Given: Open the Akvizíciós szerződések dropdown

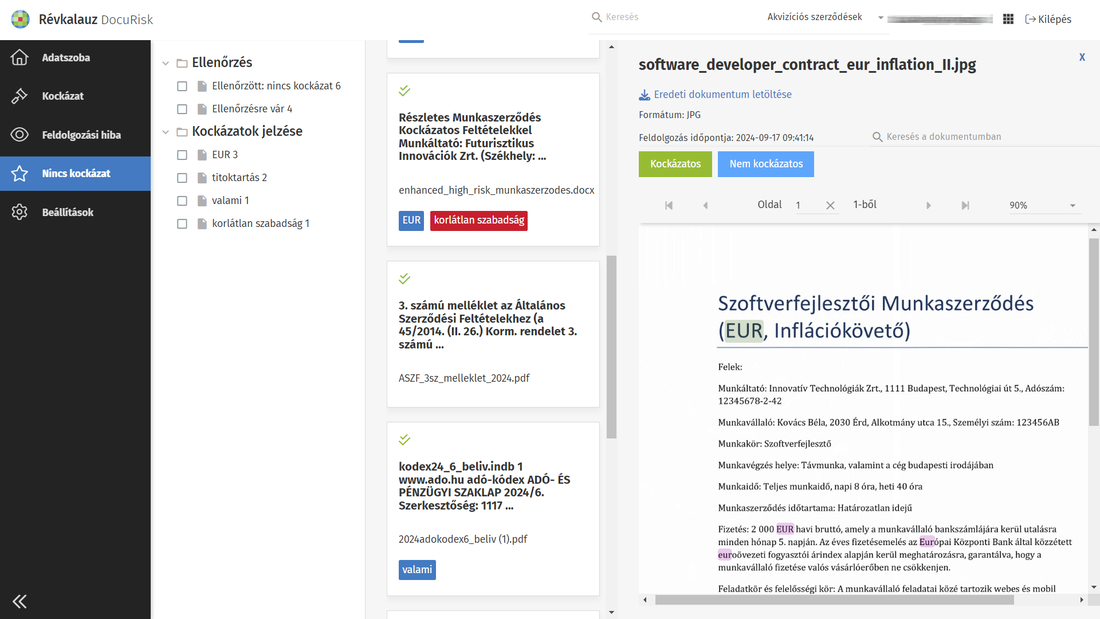Looking at the screenshot, I should coord(825,18).
